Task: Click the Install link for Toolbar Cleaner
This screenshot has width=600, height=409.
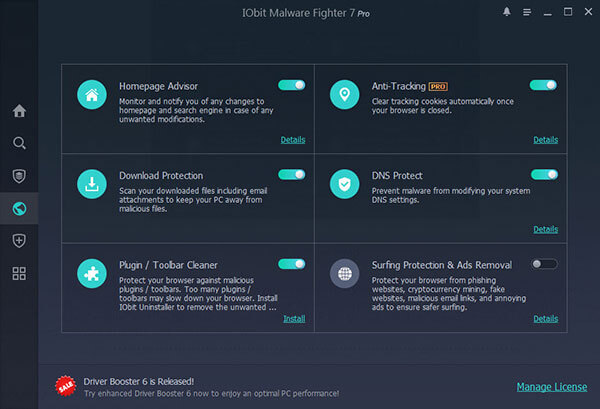Action: (294, 319)
